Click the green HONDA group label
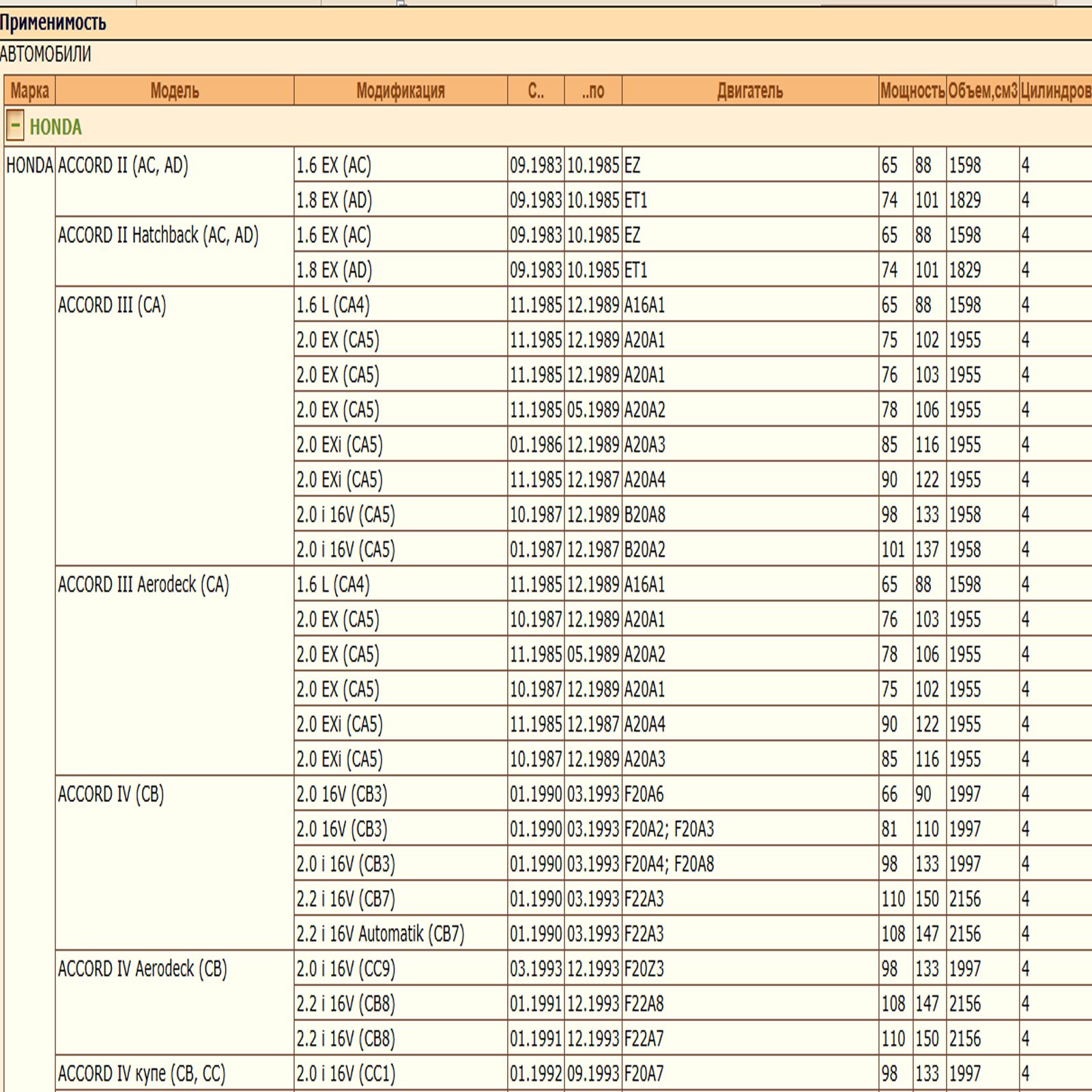 coord(55,127)
